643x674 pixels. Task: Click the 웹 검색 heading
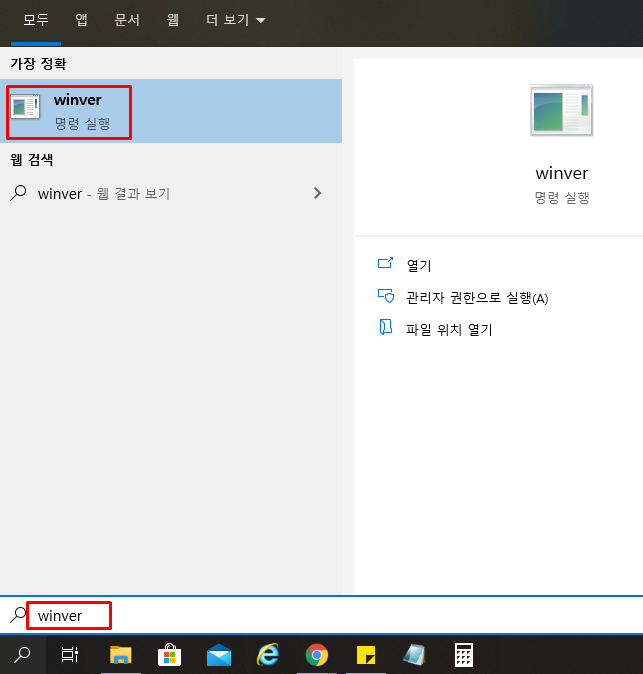[31, 160]
